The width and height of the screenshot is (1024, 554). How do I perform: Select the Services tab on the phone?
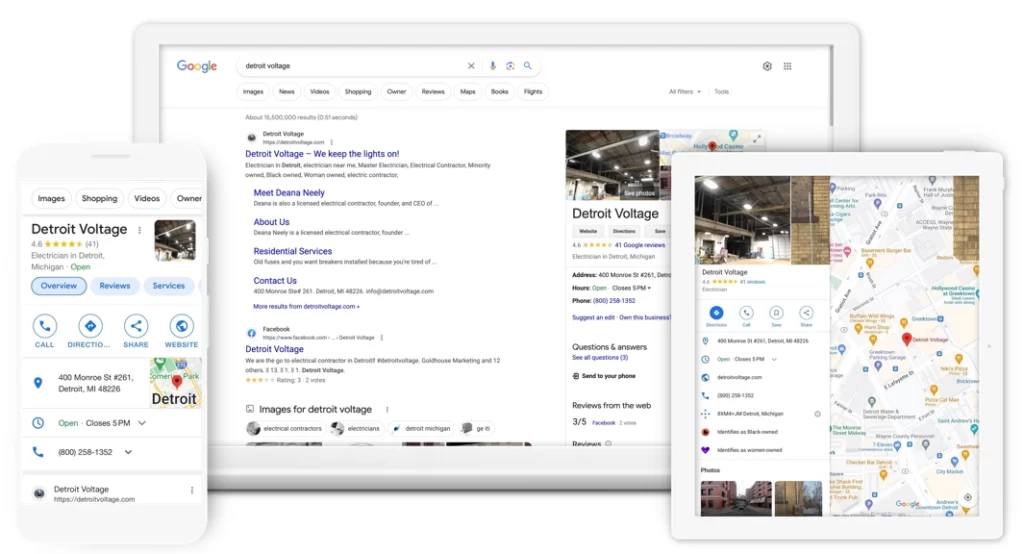click(168, 285)
